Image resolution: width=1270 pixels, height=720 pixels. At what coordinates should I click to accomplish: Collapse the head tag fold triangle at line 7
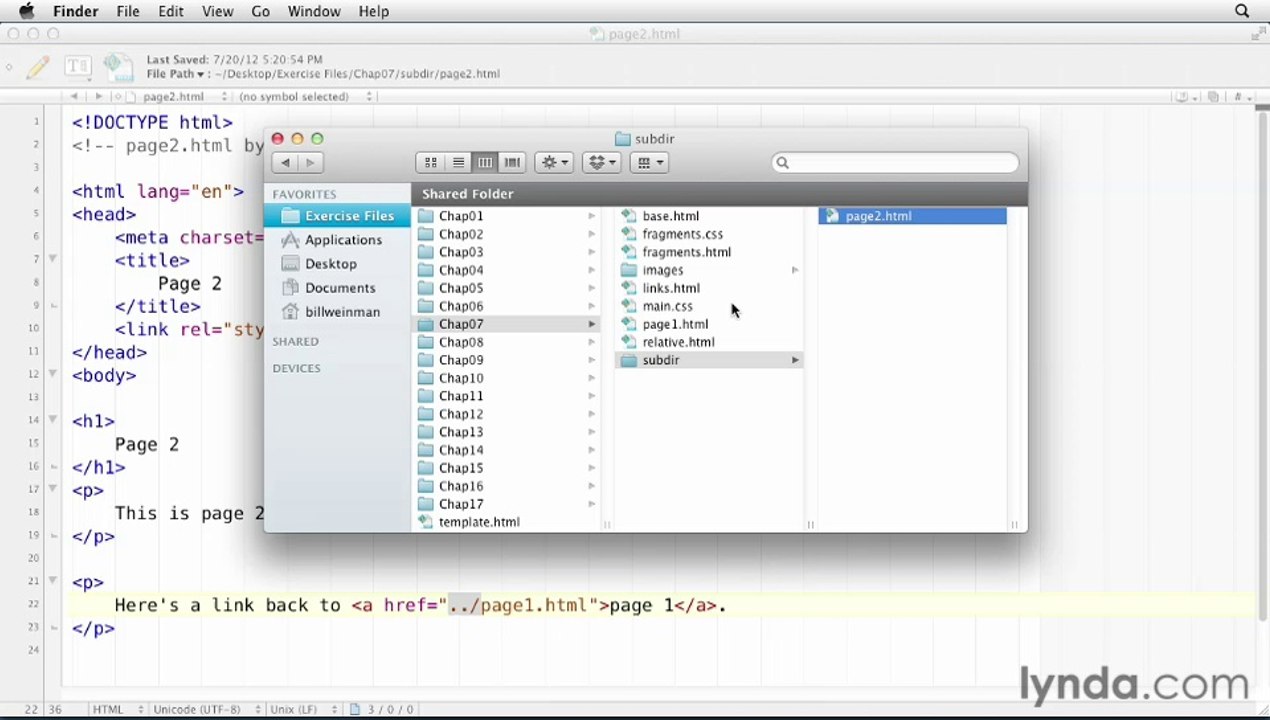(52, 259)
